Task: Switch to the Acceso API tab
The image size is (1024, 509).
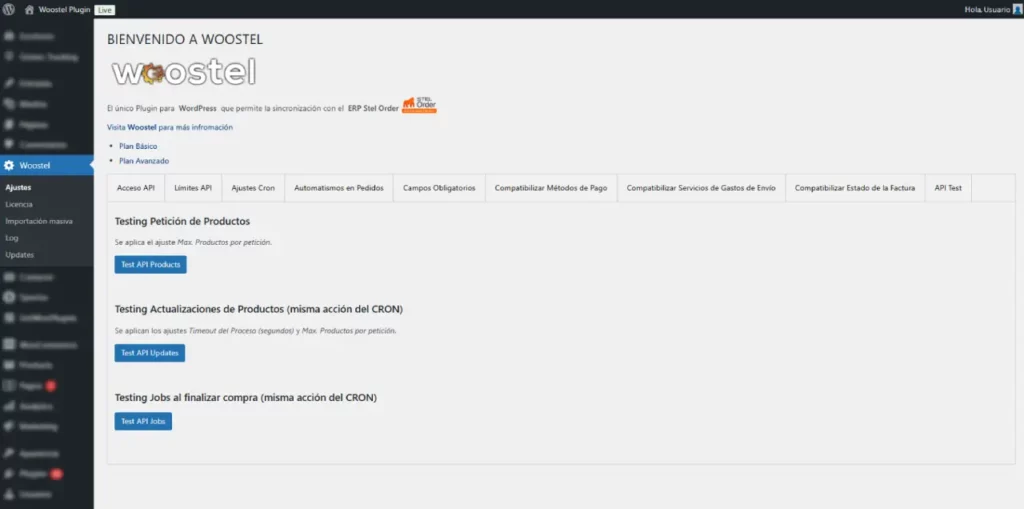Action: click(136, 188)
